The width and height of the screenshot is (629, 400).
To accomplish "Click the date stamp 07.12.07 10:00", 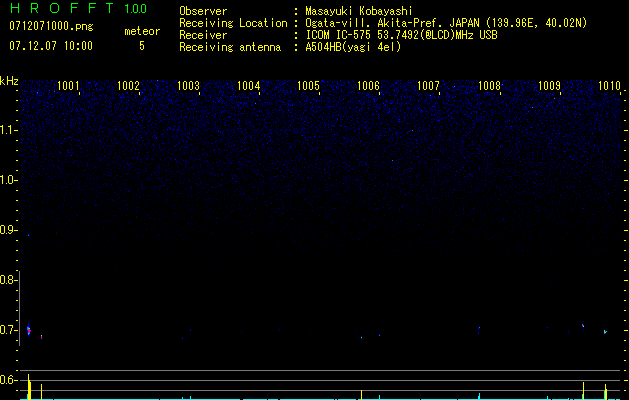I will click(51, 46).
